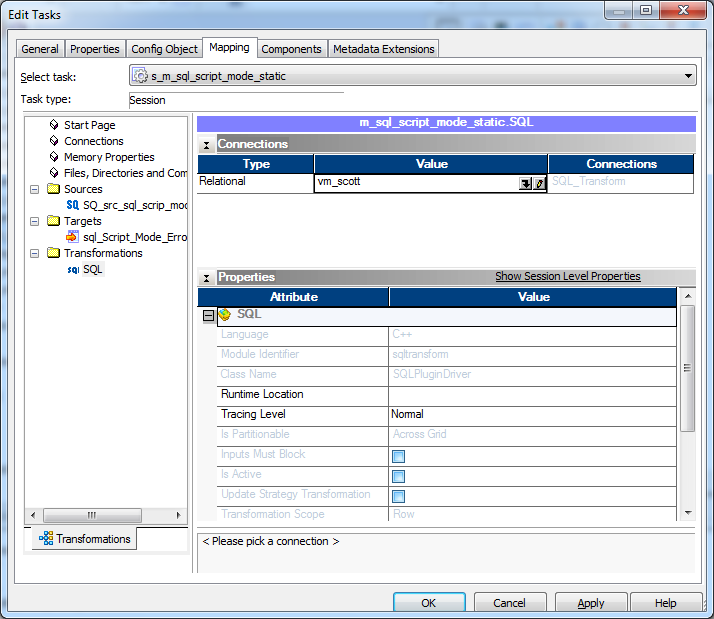Click the SQ source qualifier icon
Viewport: 714px width, 619px height.
pos(73,205)
